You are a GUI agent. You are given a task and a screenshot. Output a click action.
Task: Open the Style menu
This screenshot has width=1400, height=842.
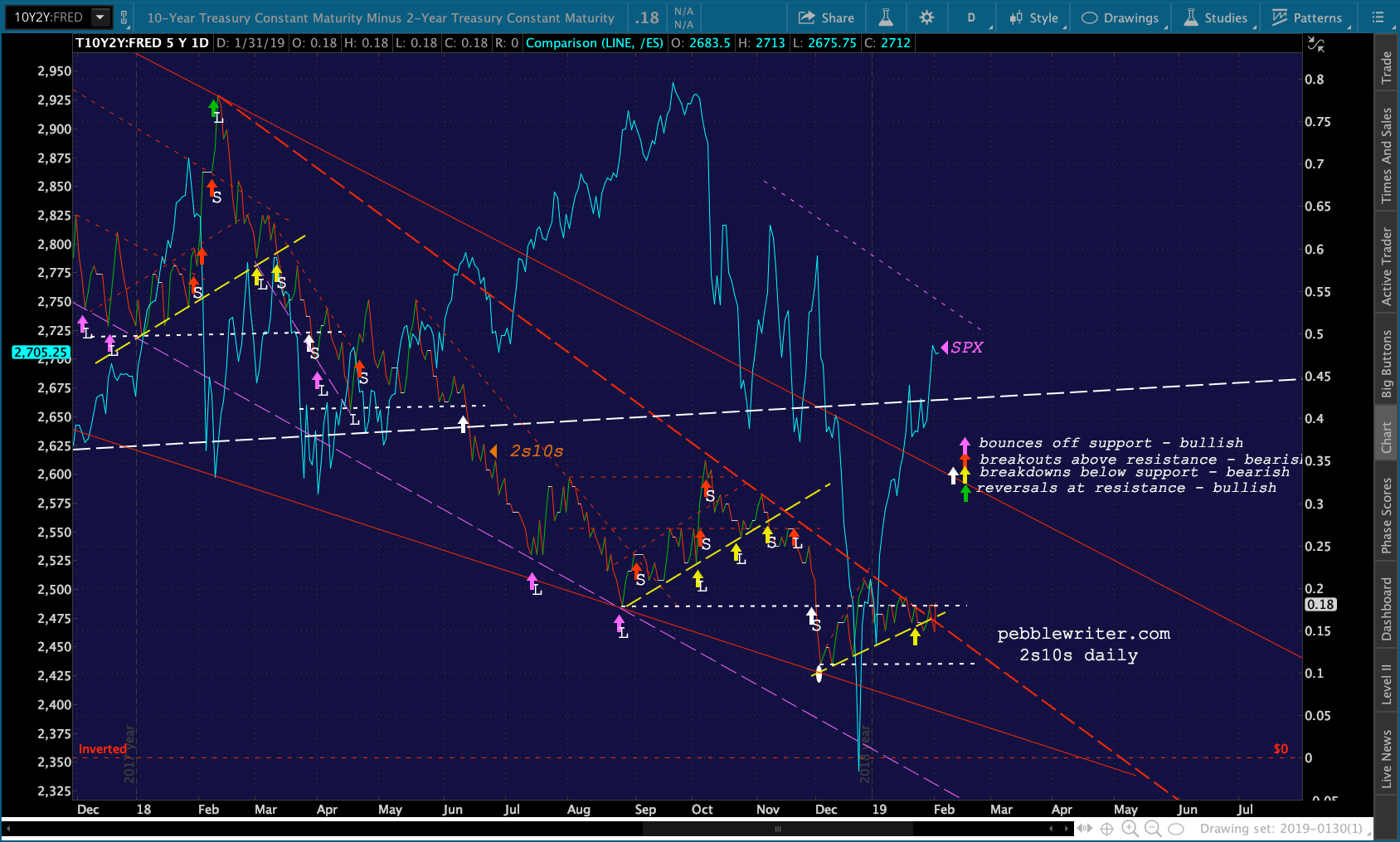(1033, 17)
